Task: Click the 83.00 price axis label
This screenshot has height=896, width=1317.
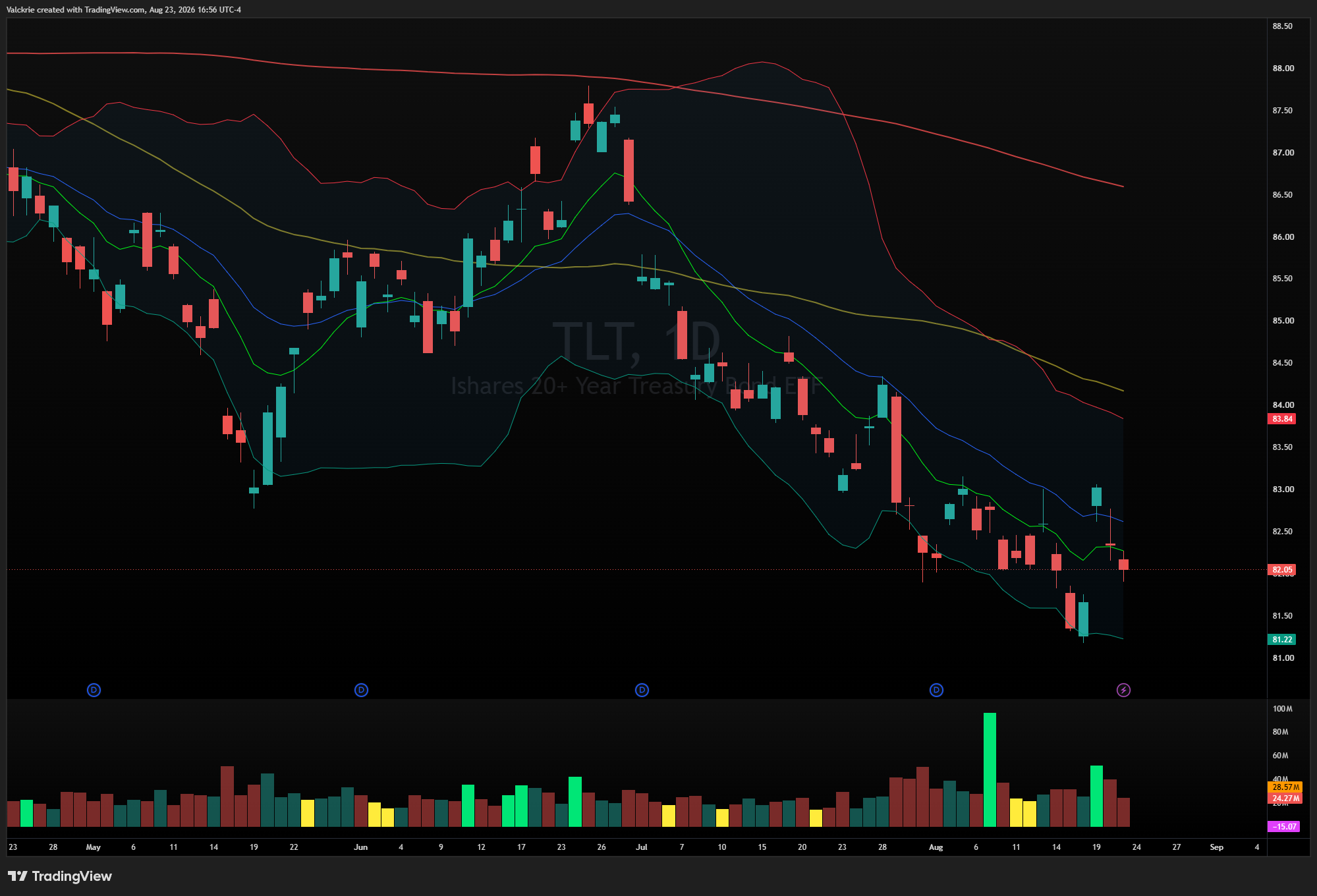Action: tap(1283, 490)
